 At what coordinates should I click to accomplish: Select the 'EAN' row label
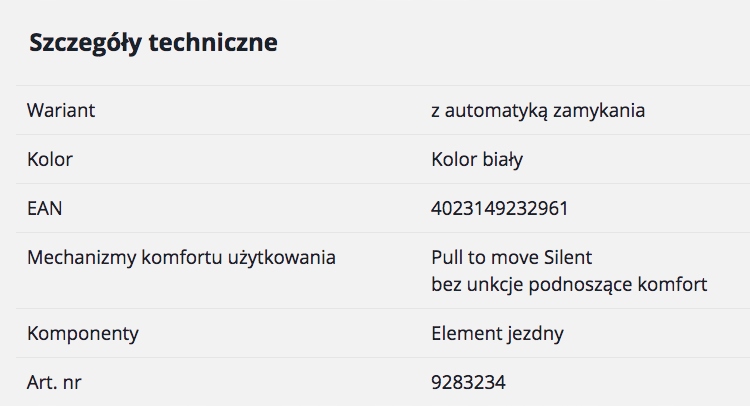coord(44,208)
